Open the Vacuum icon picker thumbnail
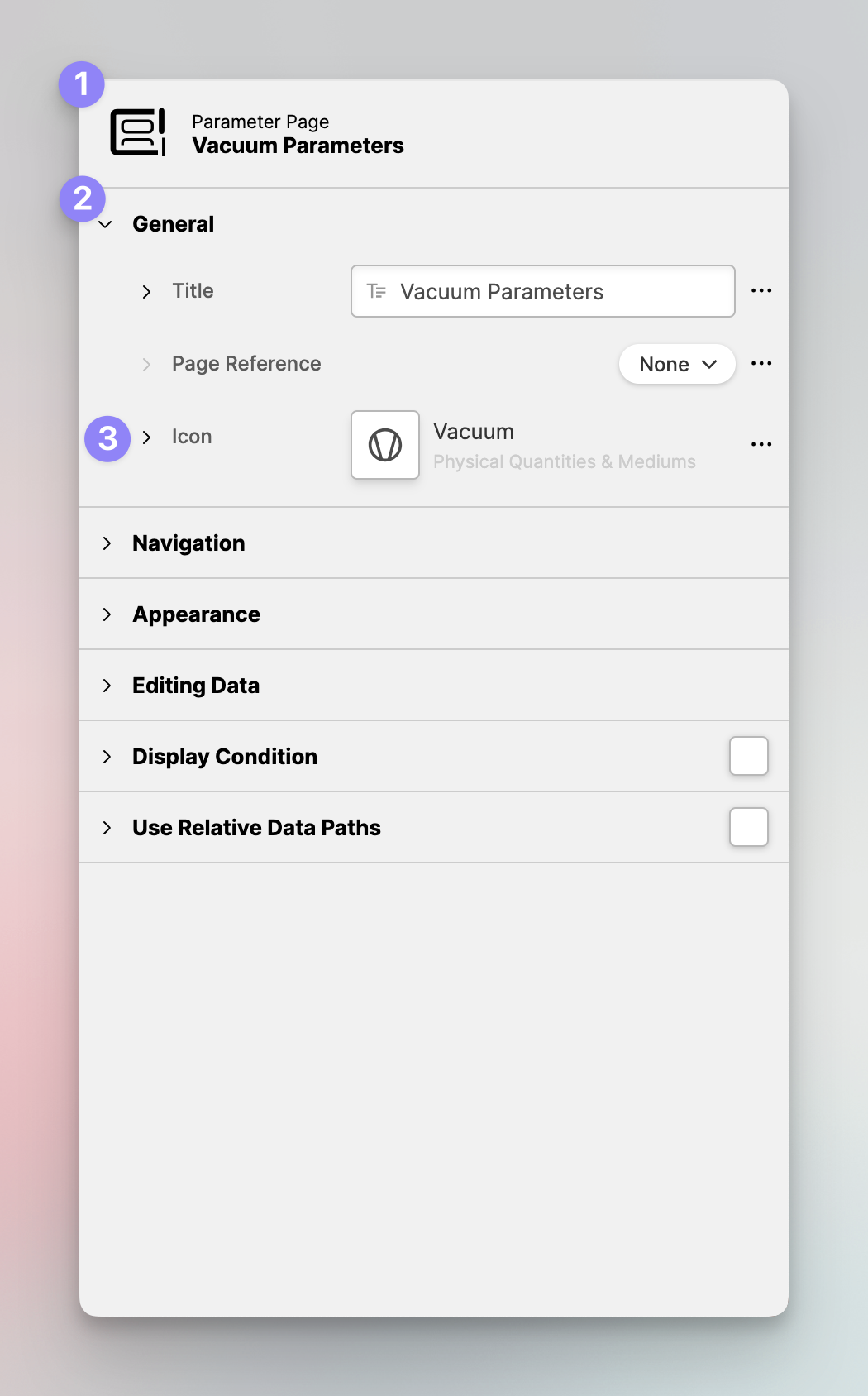This screenshot has width=868, height=1396. point(385,445)
